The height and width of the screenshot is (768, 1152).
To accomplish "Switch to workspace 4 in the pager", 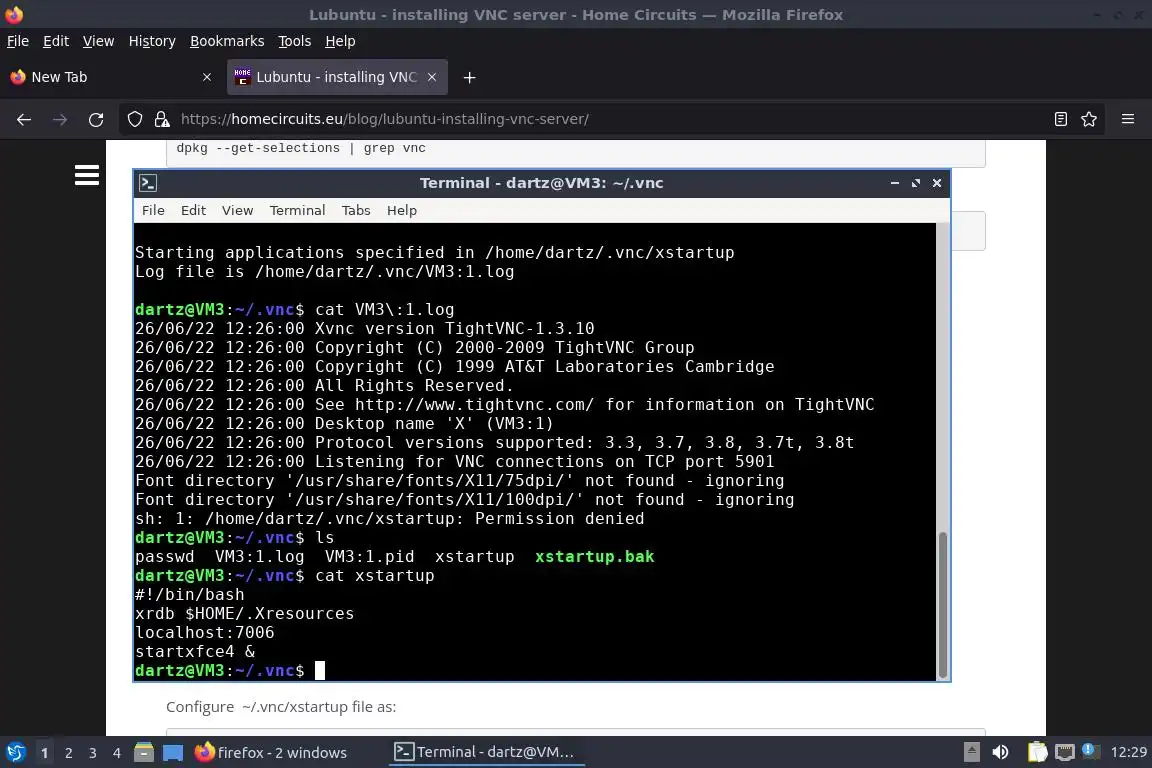I will point(116,753).
